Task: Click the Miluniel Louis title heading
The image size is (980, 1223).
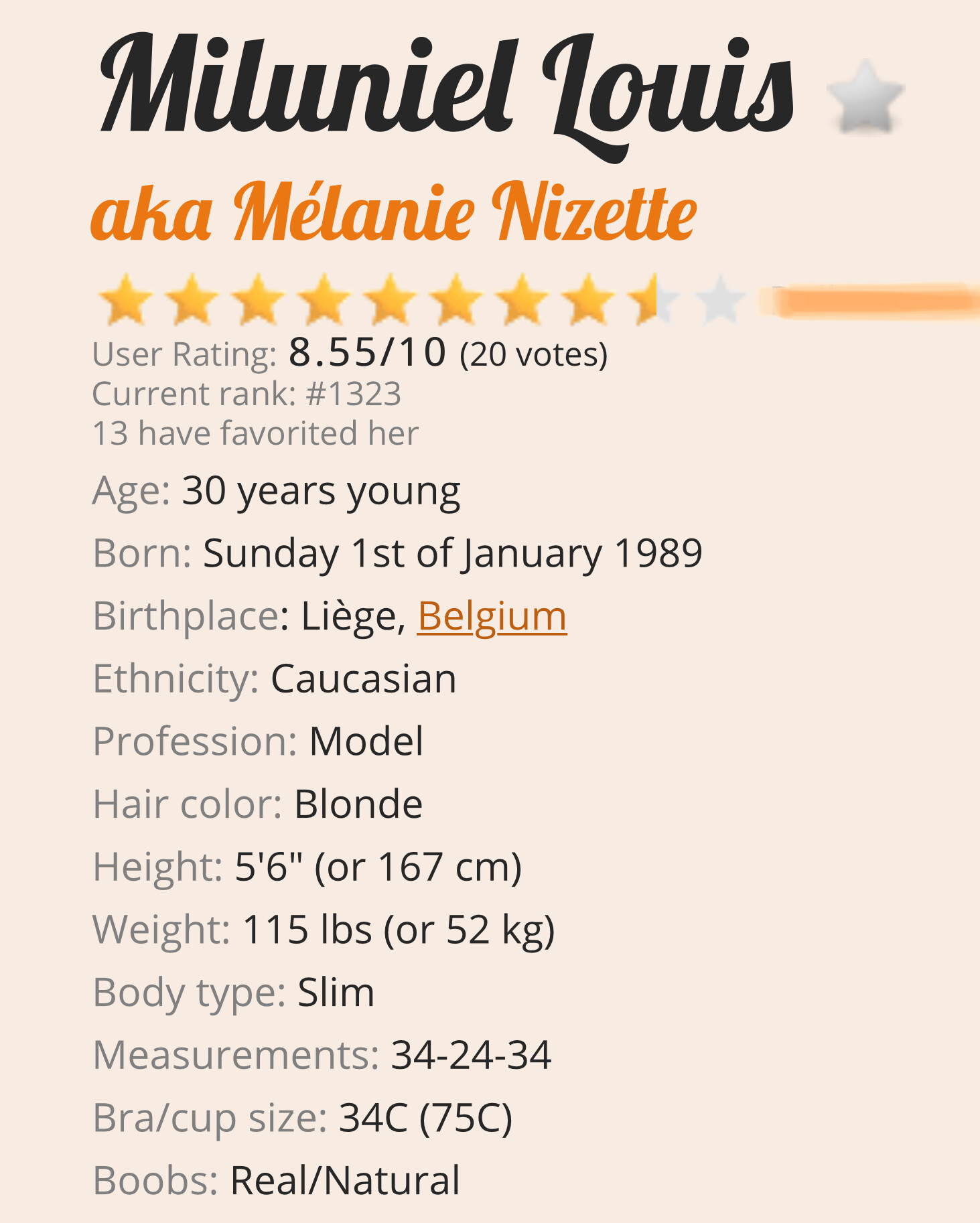Action: pyautogui.click(x=447, y=94)
